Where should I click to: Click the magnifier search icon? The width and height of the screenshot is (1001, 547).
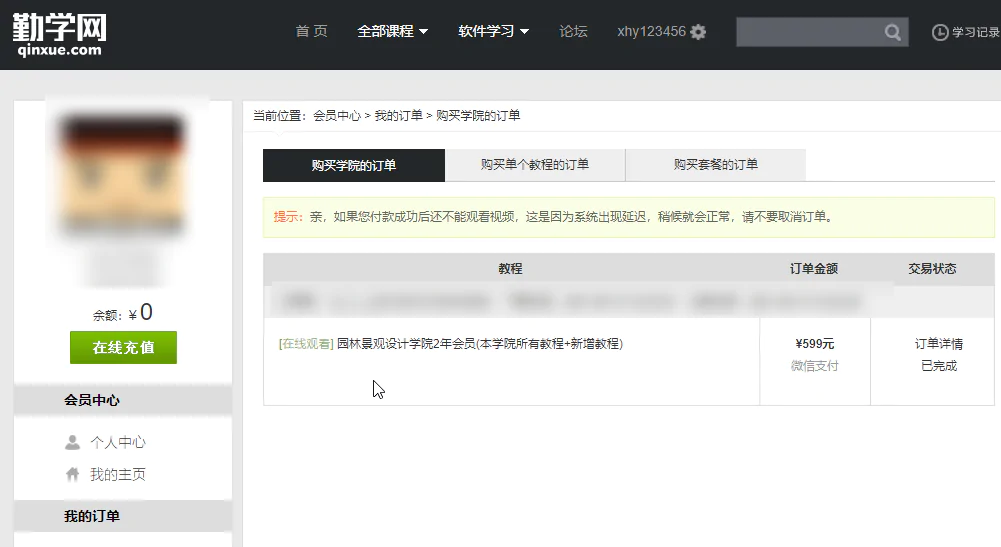click(x=892, y=32)
